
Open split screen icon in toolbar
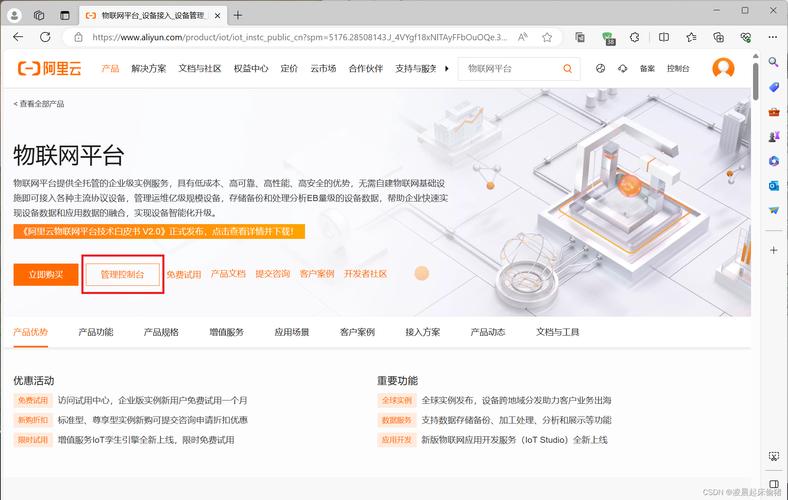664,37
